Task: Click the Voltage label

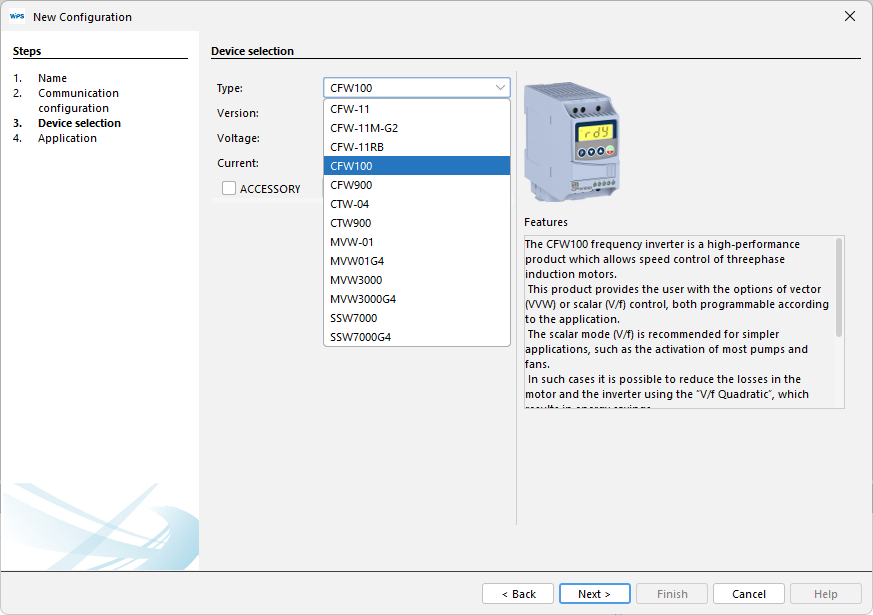Action: pos(238,138)
